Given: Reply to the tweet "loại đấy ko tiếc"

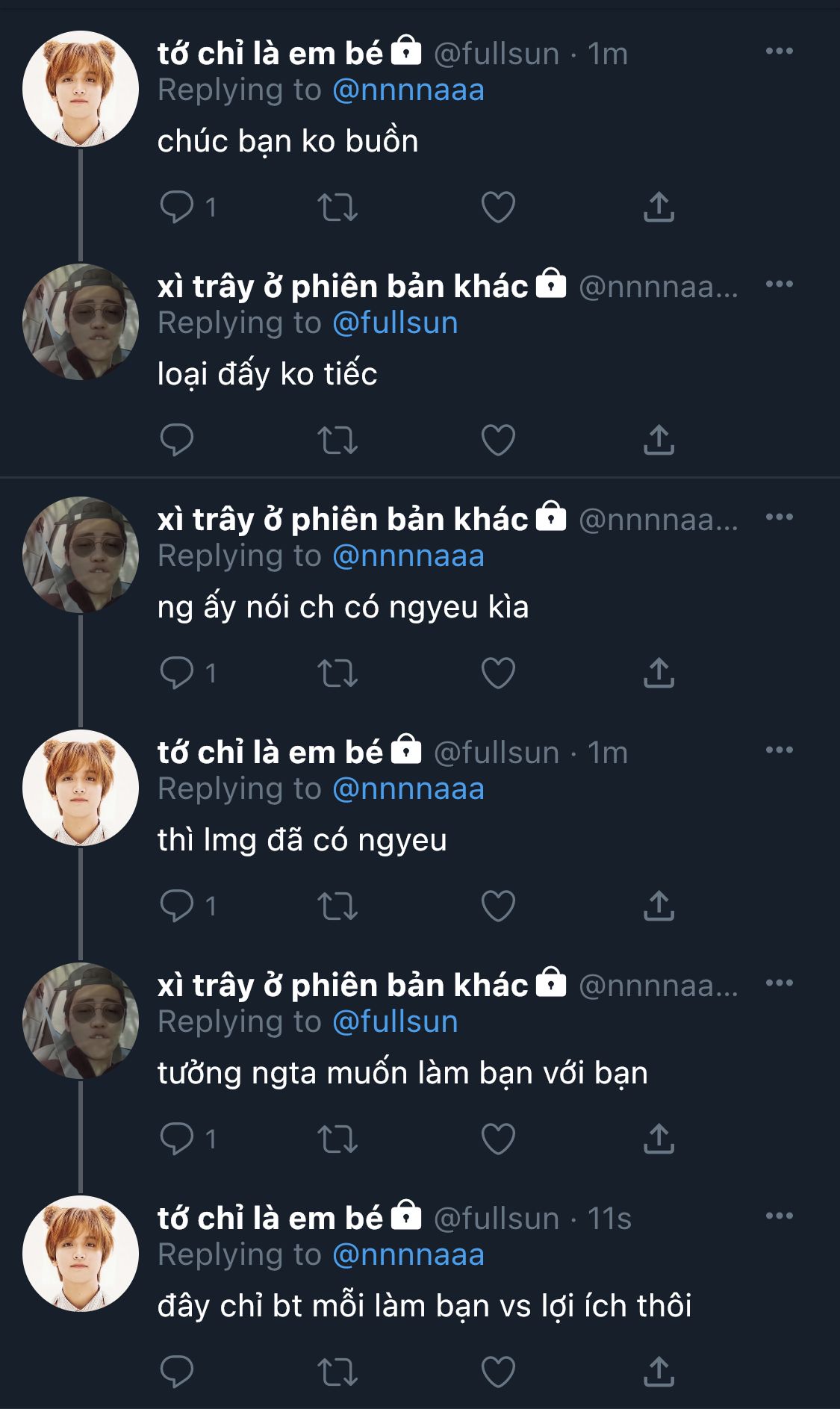Looking at the screenshot, I should click(x=177, y=440).
